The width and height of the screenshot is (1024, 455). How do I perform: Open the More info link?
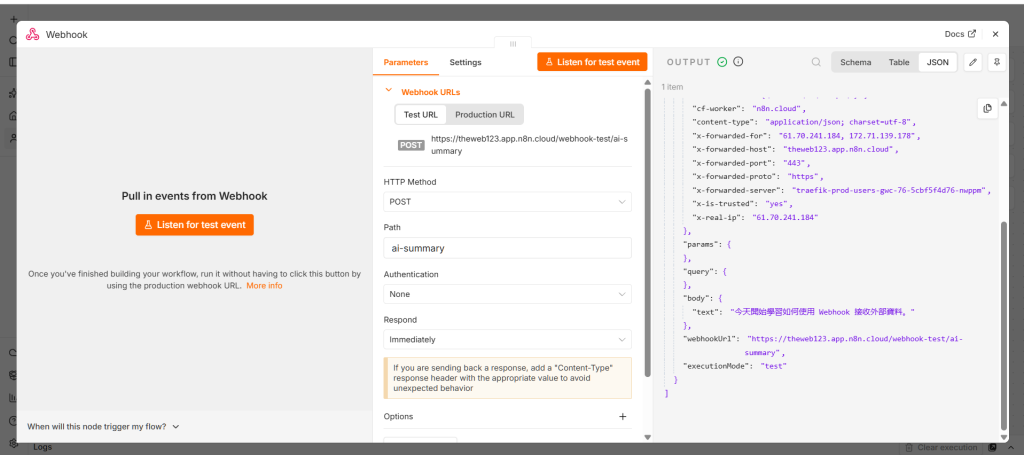point(264,286)
